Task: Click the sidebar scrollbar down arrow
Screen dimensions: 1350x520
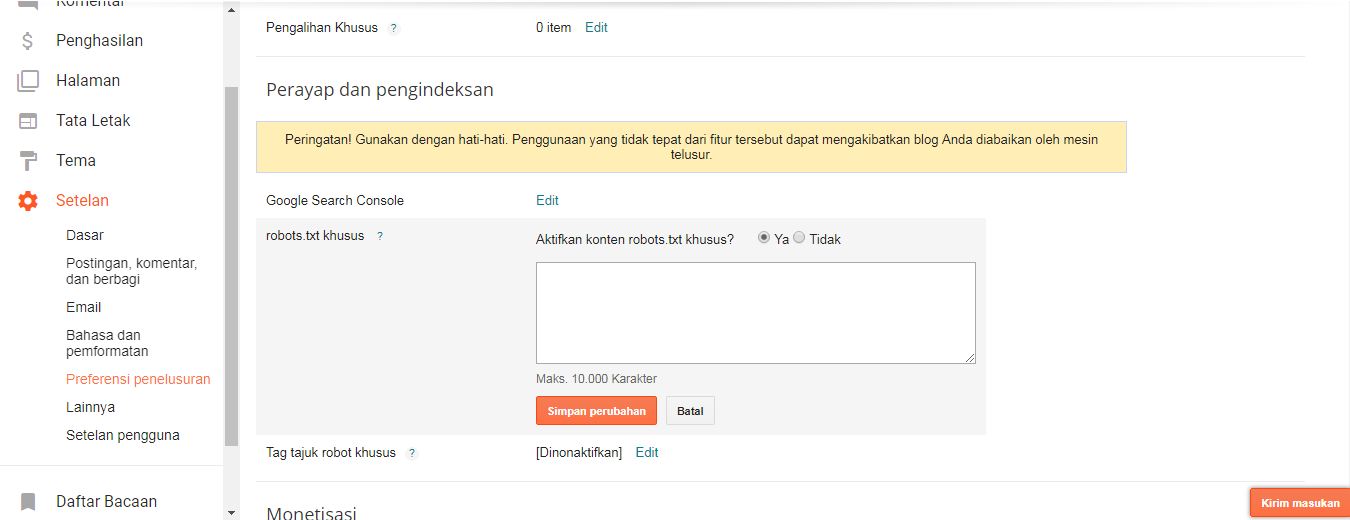Action: coord(232,512)
